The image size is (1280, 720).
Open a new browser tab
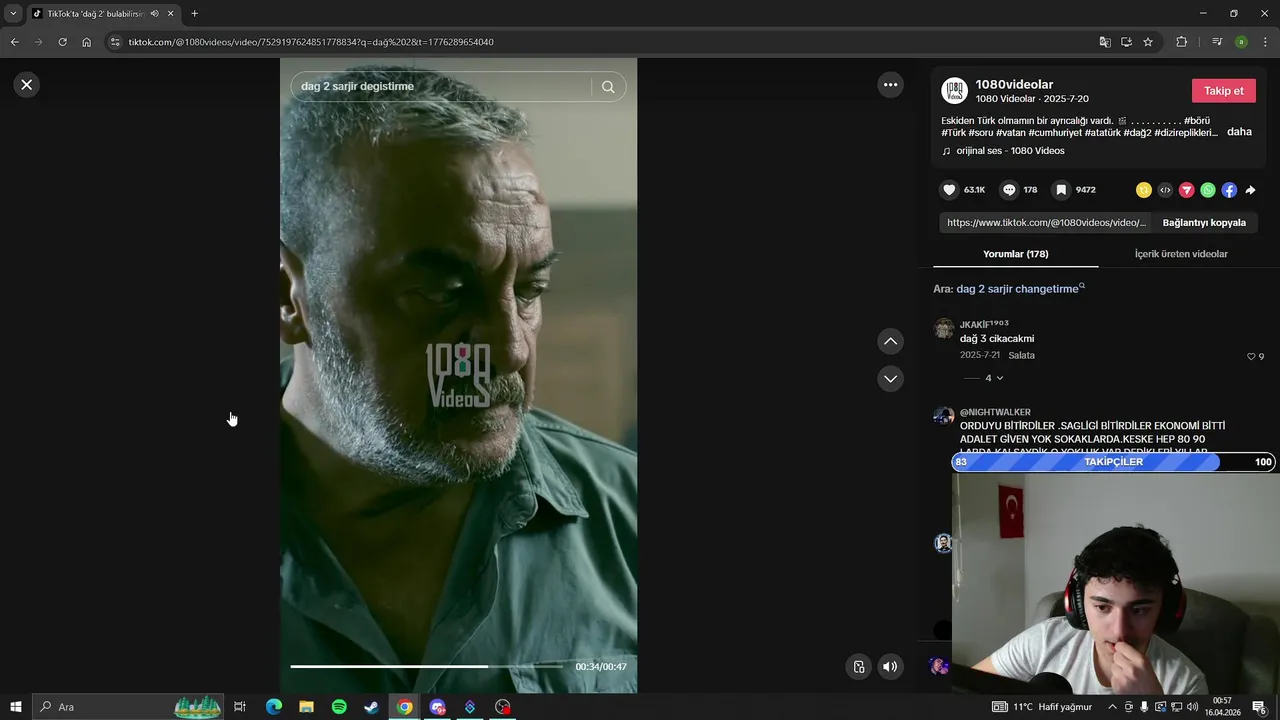(194, 13)
